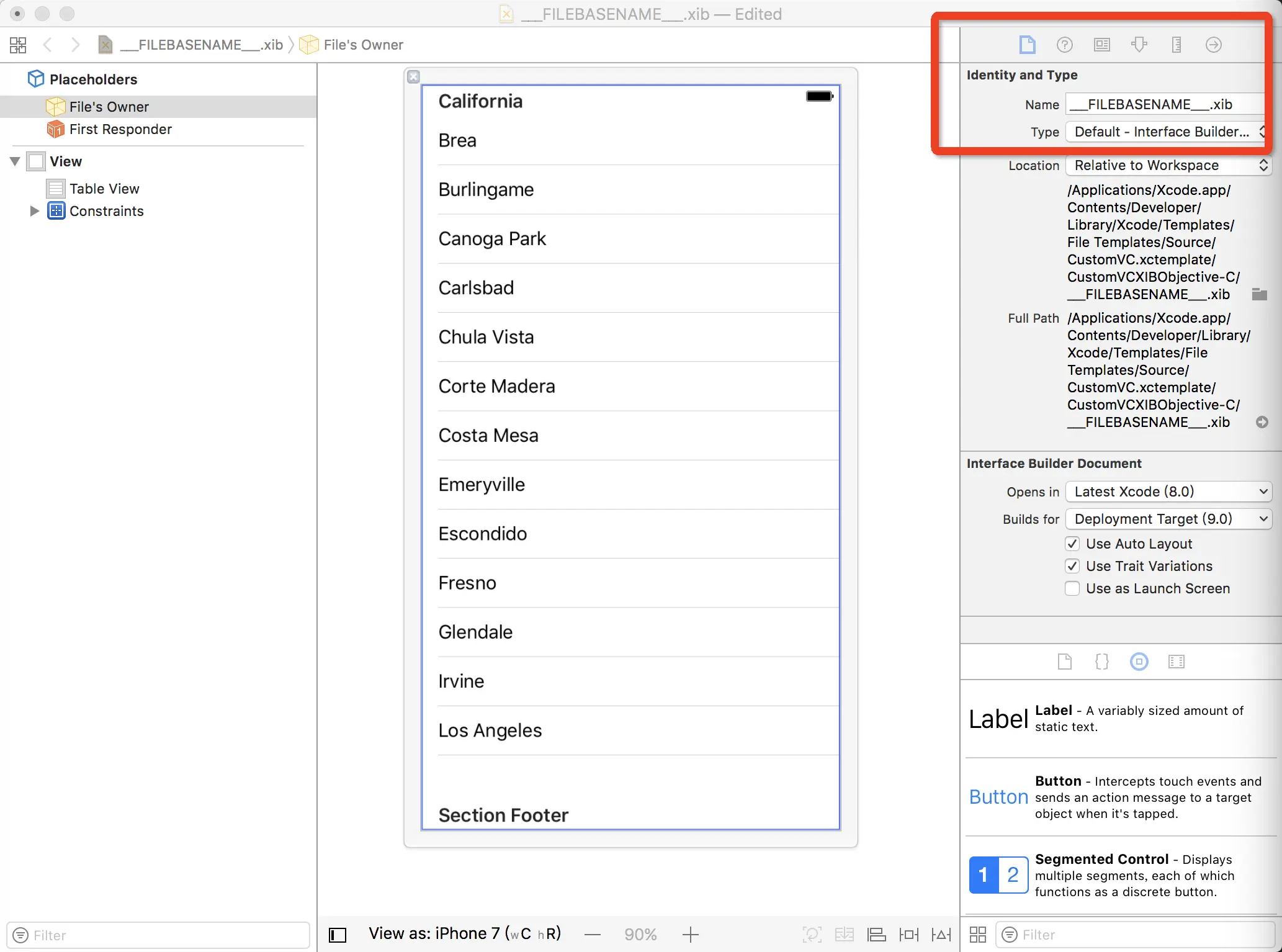
Task: Show the Size inspector
Action: pos(1176,45)
